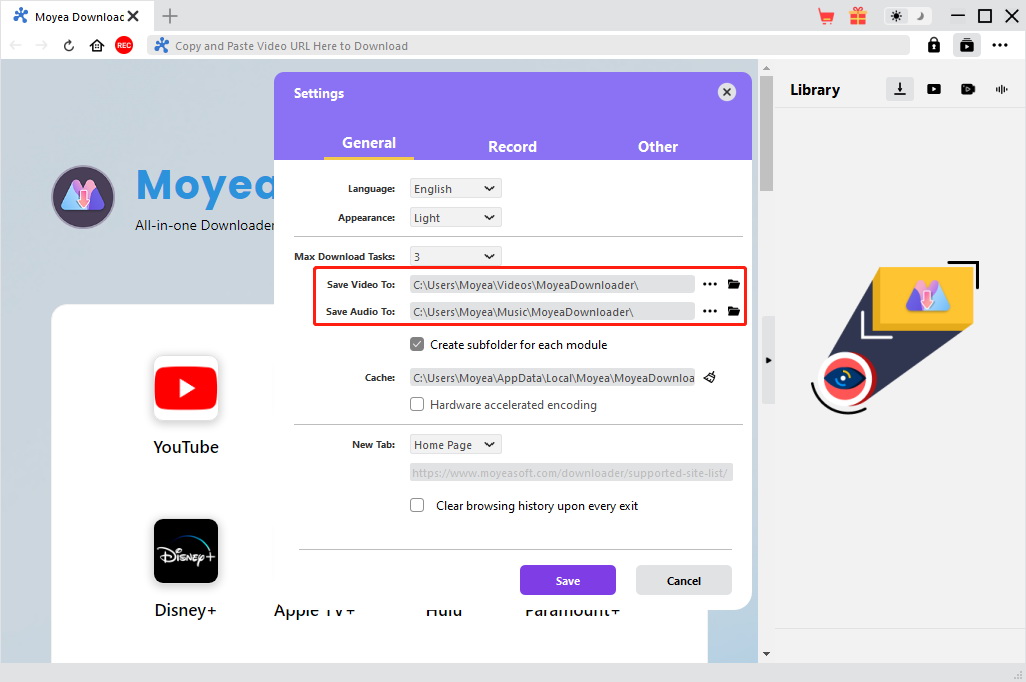Show downloads in the Library panel
The width and height of the screenshot is (1026, 682).
tap(900, 89)
